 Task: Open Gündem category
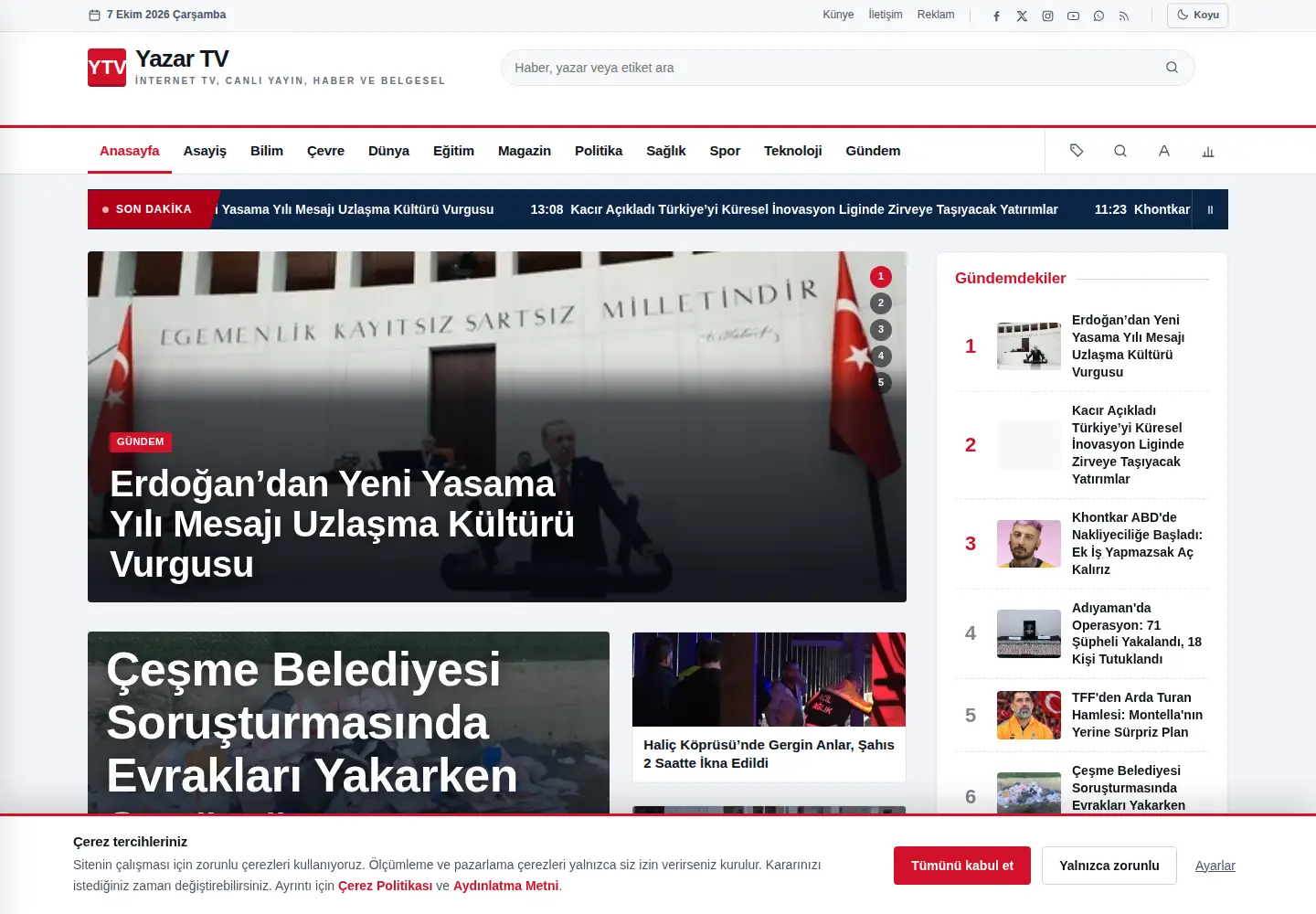(x=873, y=151)
